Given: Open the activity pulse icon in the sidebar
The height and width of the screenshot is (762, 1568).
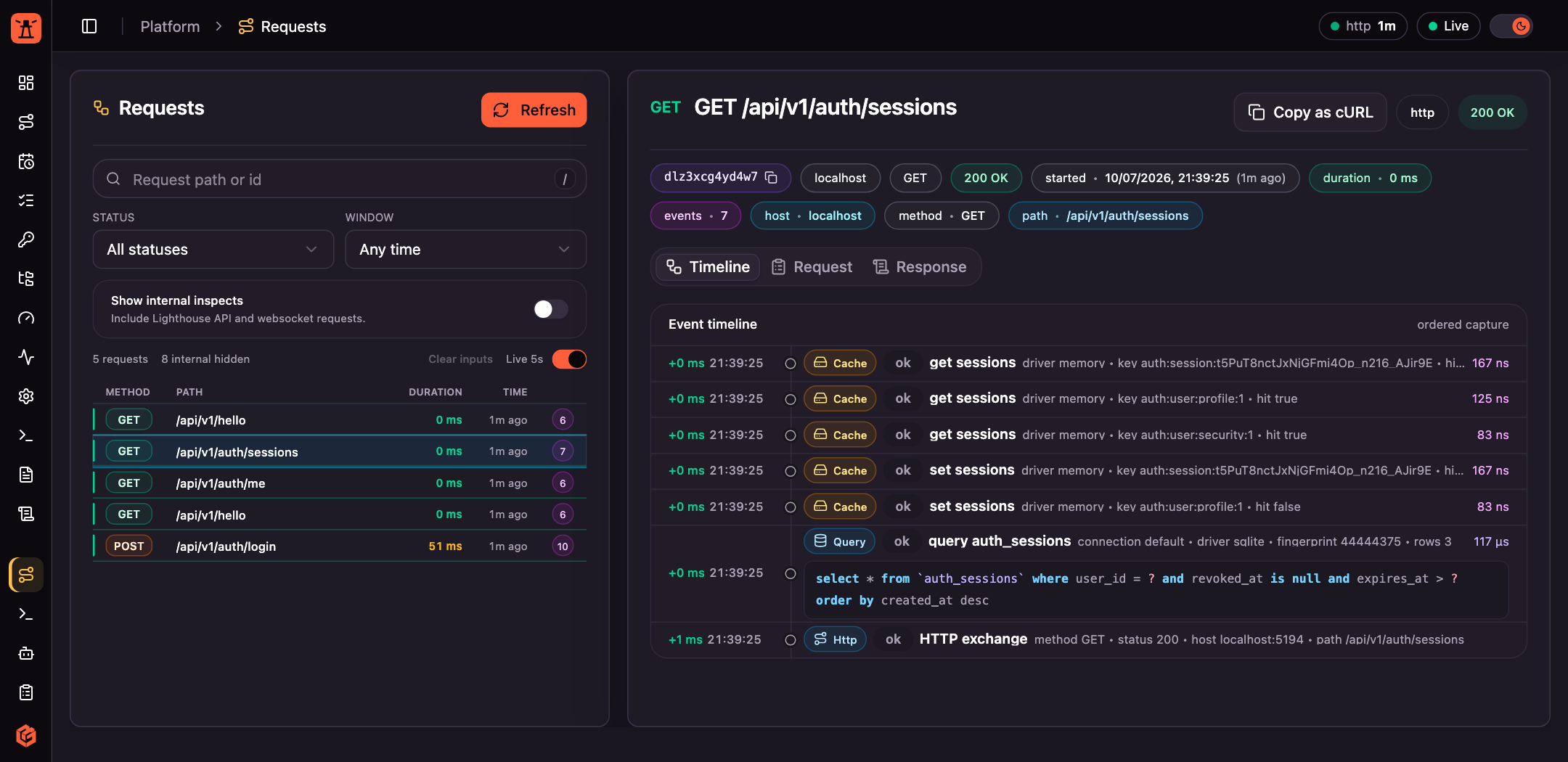Looking at the screenshot, I should (x=26, y=357).
